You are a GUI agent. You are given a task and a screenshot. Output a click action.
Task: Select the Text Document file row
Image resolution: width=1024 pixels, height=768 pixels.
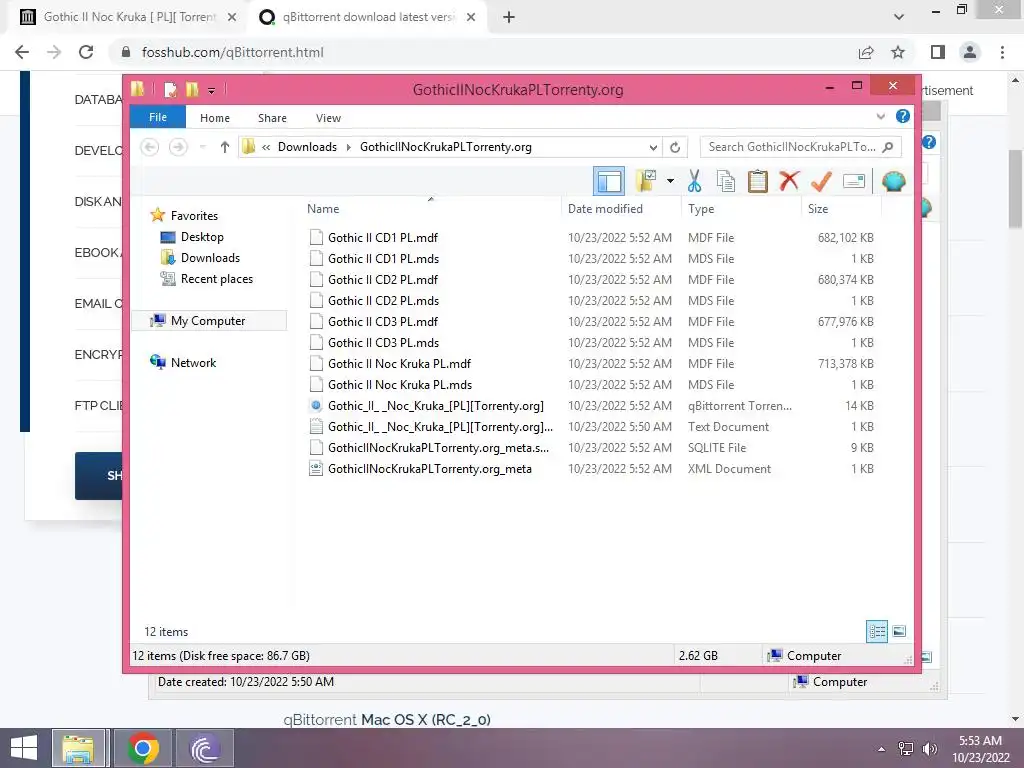pos(591,426)
